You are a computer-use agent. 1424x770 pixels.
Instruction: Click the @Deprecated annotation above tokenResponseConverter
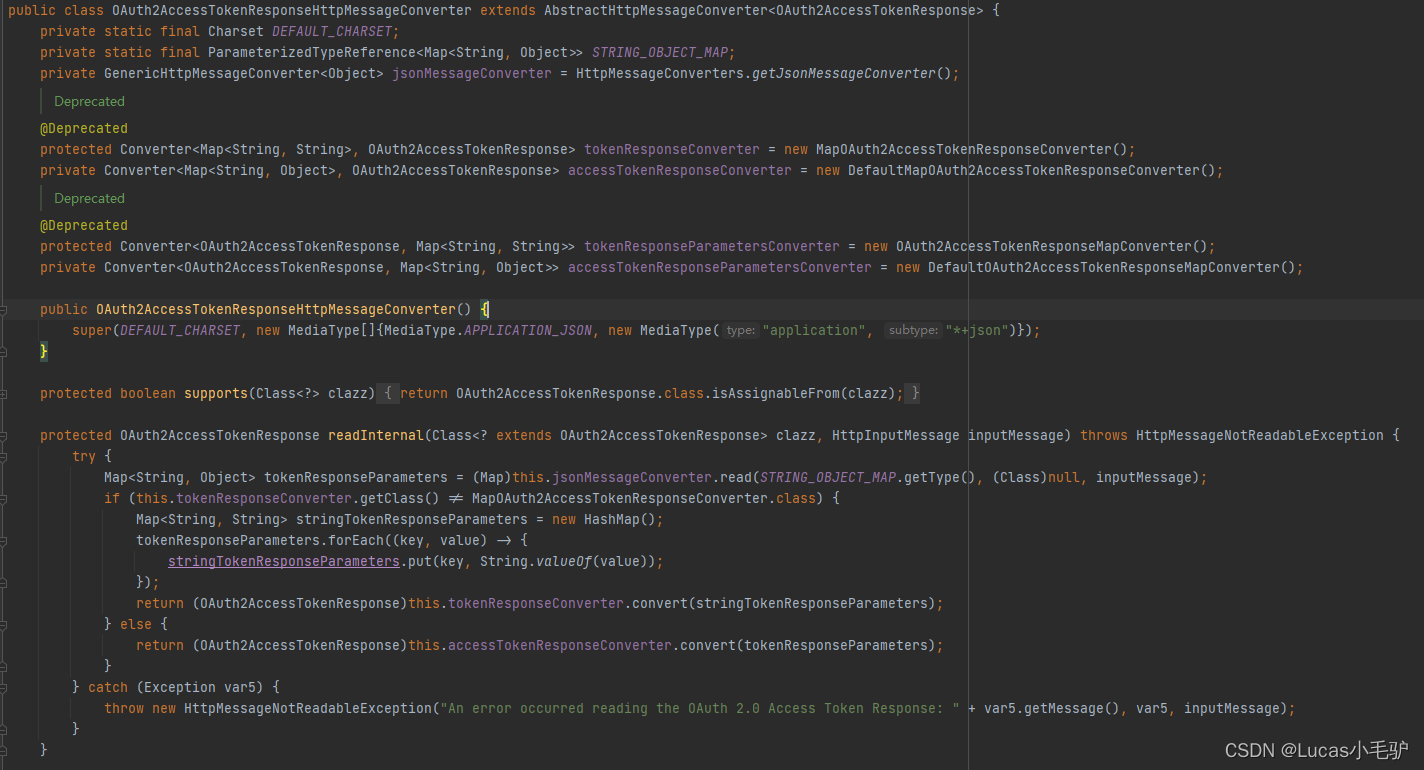pyautogui.click(x=84, y=129)
